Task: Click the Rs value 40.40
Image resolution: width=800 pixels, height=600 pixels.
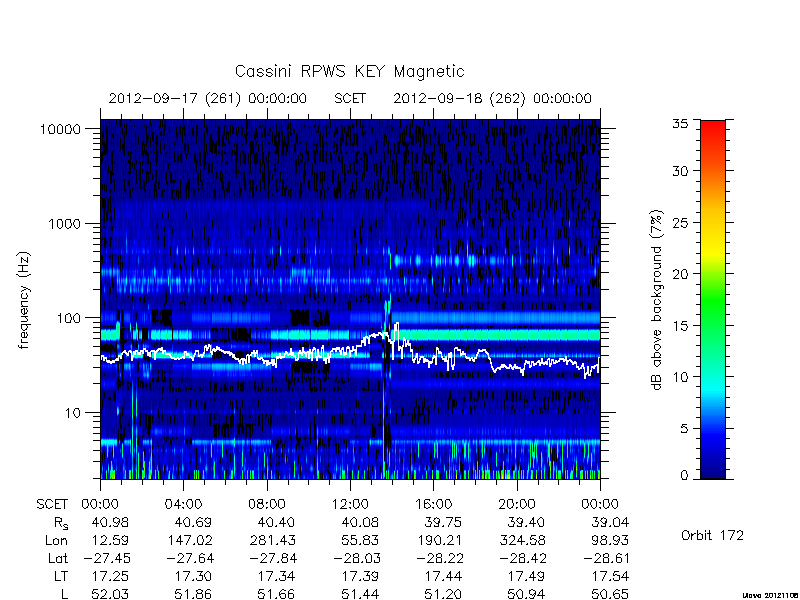Action: coord(276,523)
